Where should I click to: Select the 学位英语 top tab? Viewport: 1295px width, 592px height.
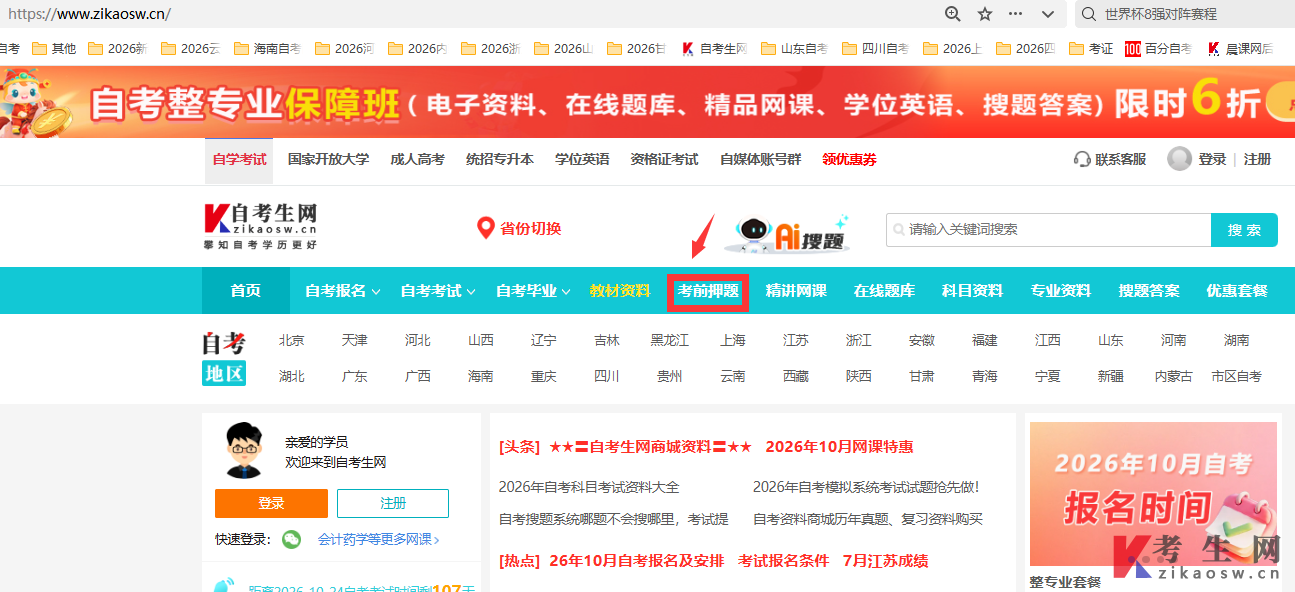click(582, 159)
